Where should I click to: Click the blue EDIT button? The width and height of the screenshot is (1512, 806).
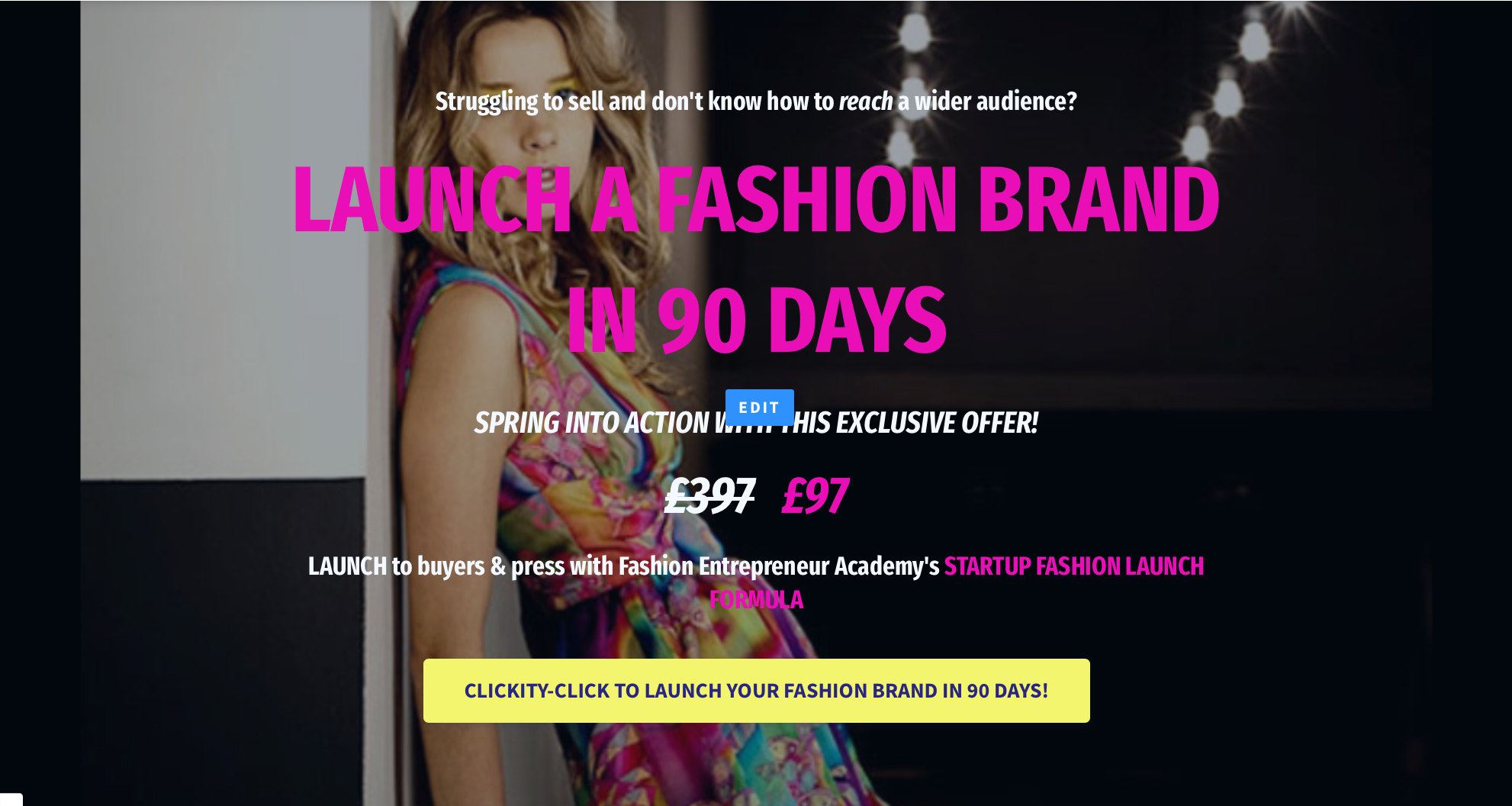pos(759,408)
